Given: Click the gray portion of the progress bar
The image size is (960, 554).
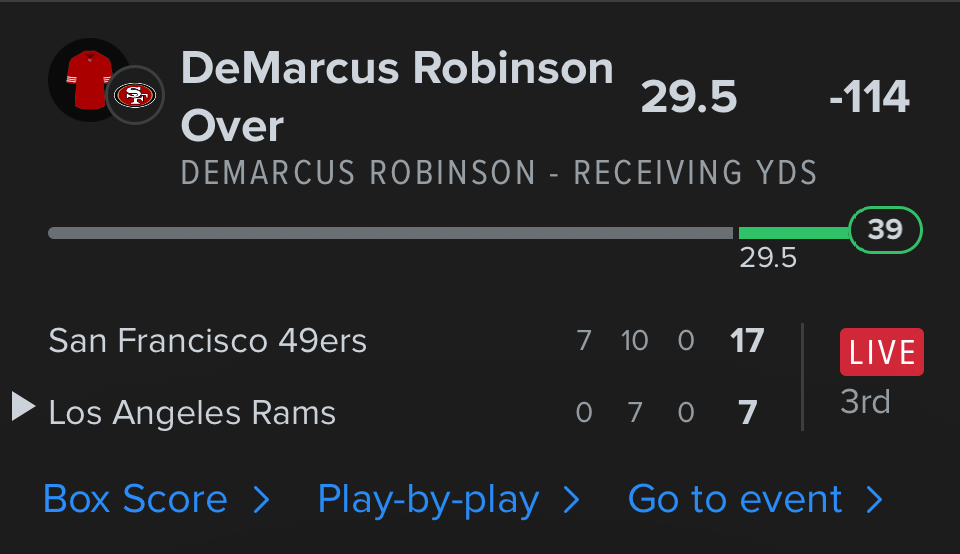Looking at the screenshot, I should [x=390, y=233].
